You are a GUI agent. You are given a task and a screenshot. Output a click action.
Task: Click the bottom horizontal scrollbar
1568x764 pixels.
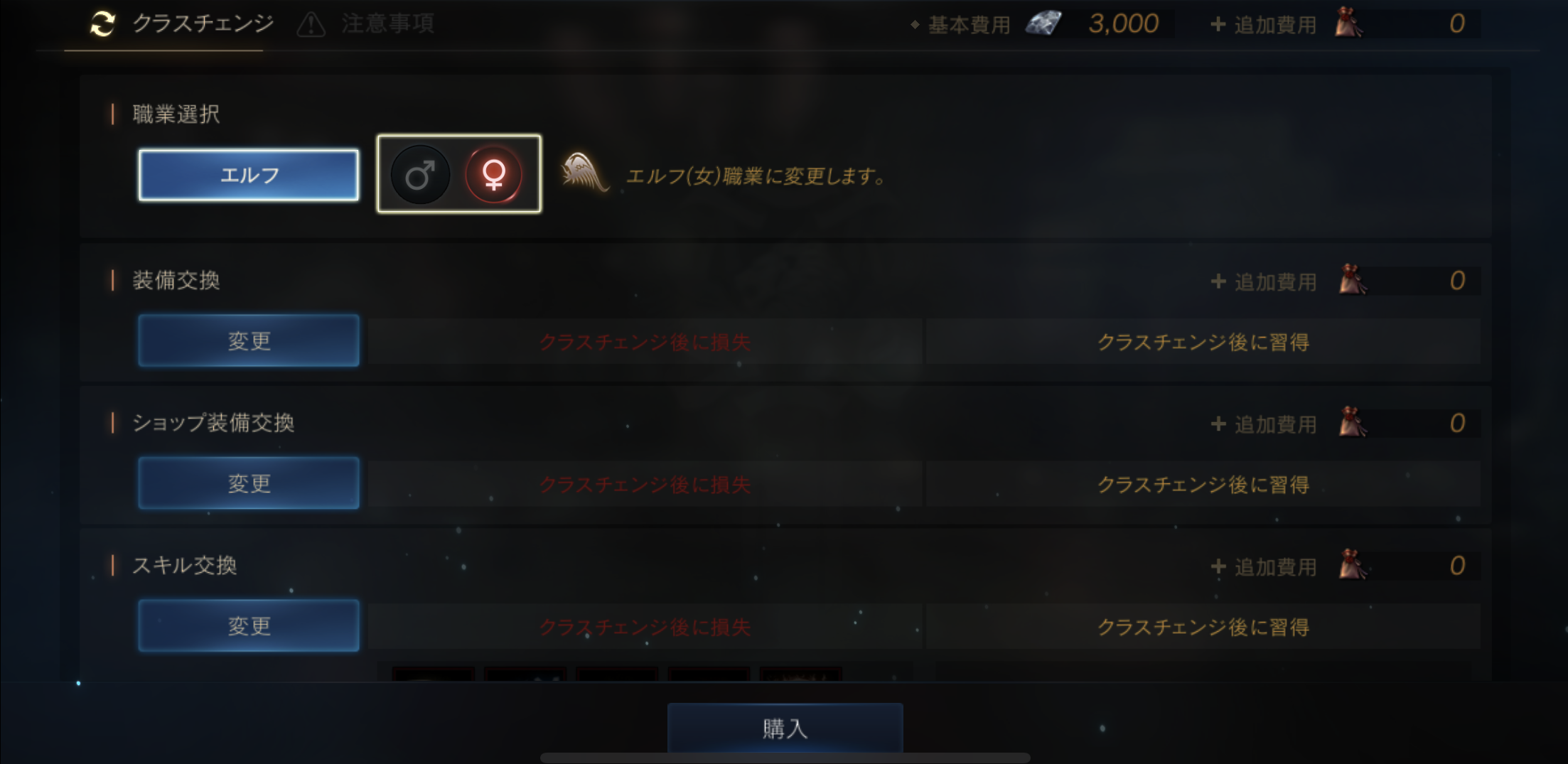tap(785, 758)
